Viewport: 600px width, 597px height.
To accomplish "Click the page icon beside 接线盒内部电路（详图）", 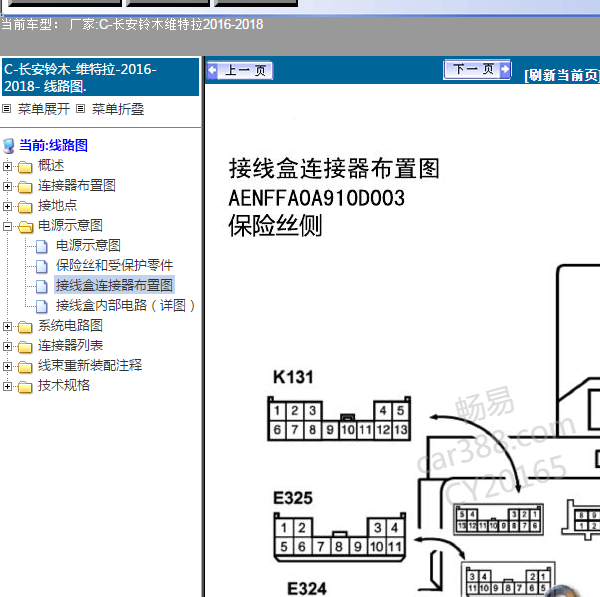I will point(42,306).
